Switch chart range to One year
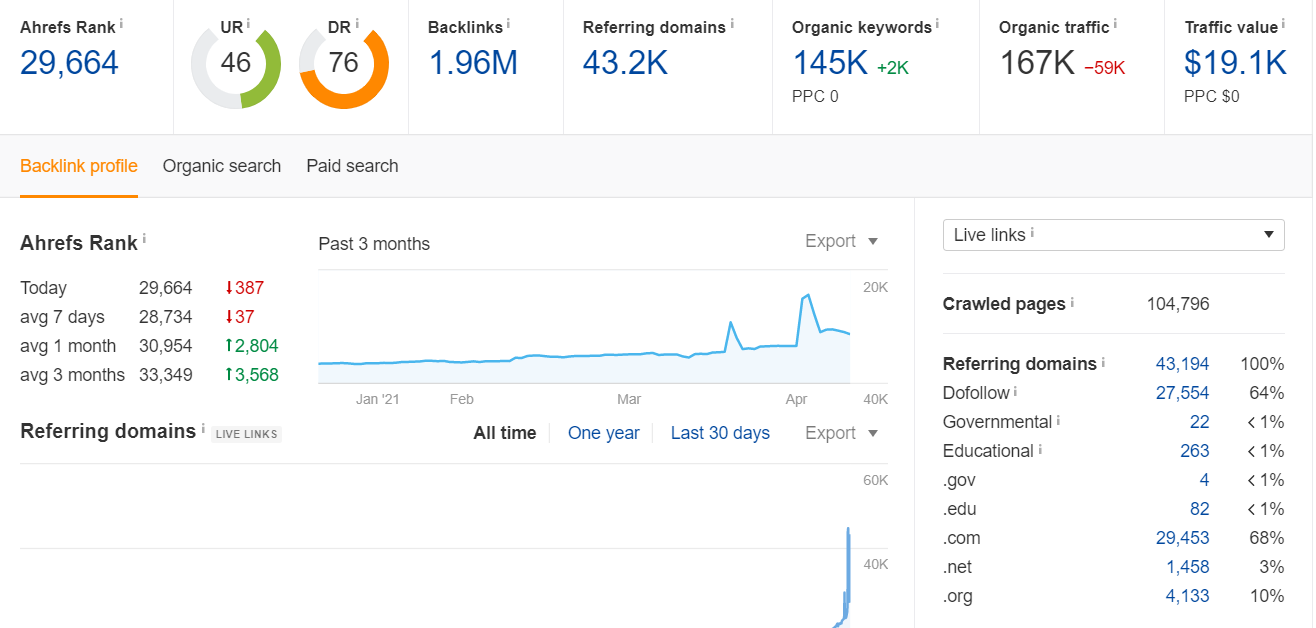This screenshot has width=1316, height=628. tap(603, 433)
